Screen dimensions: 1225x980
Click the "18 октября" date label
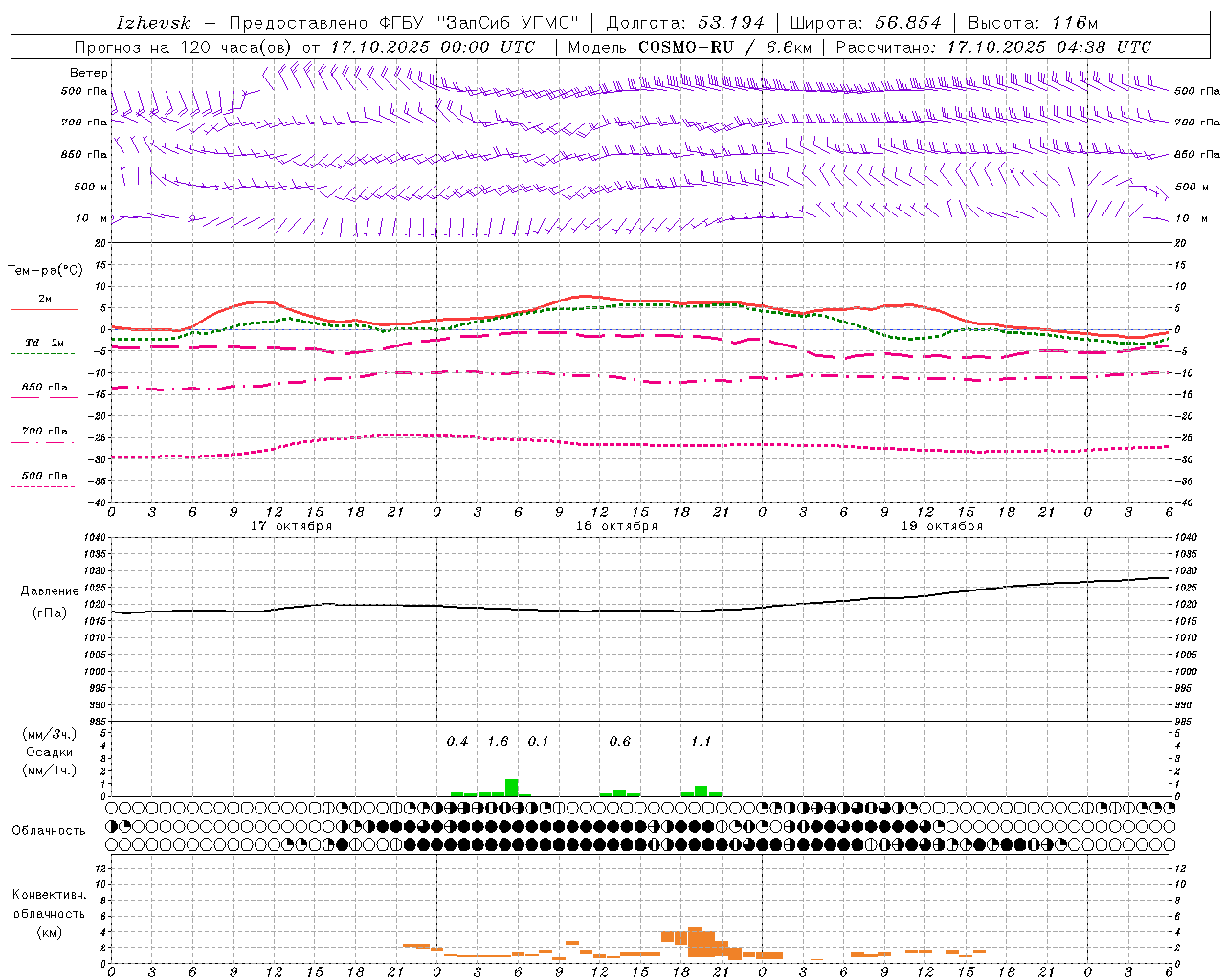pyautogui.click(x=616, y=526)
